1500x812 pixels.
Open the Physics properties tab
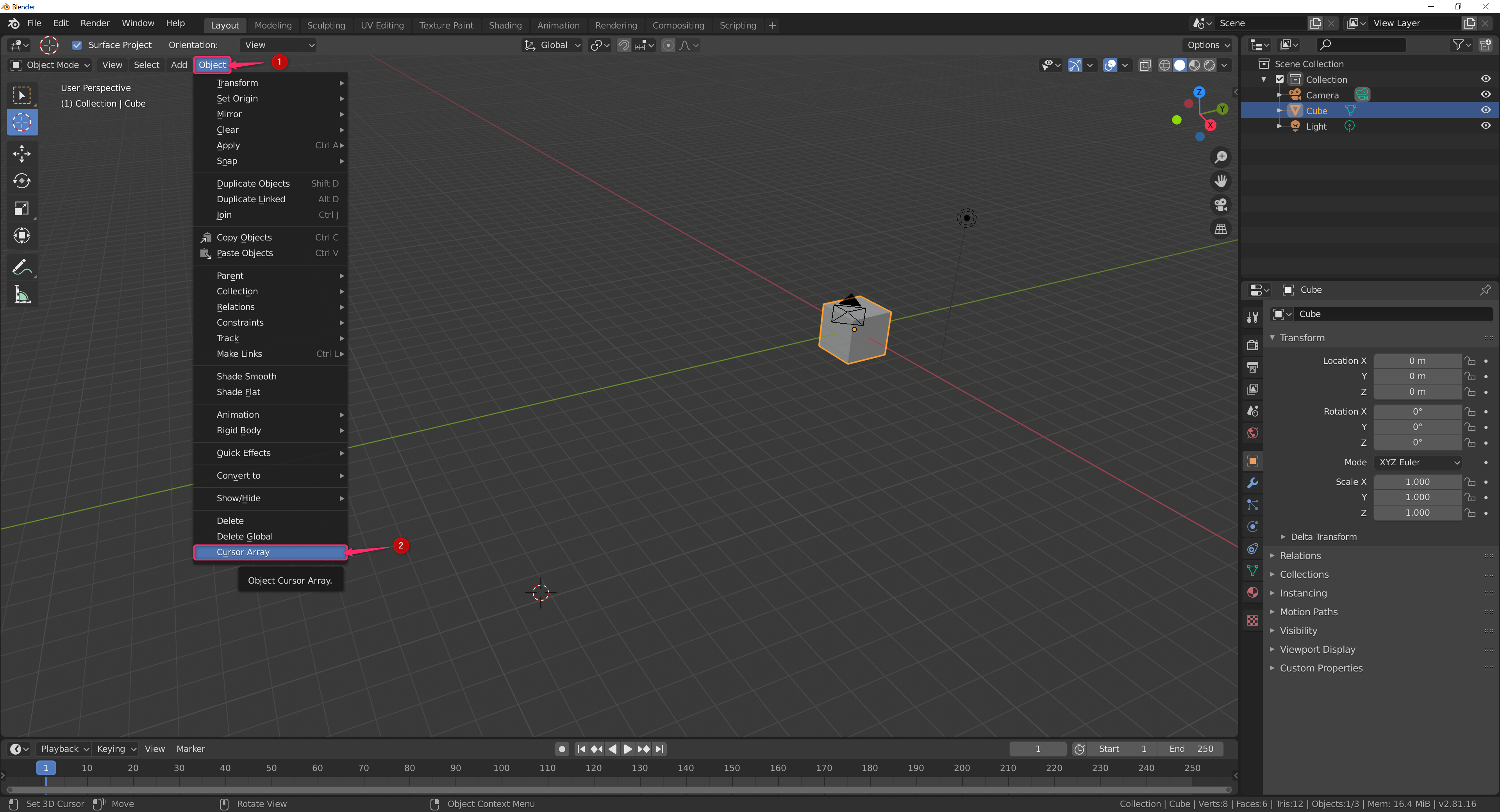point(1252,527)
